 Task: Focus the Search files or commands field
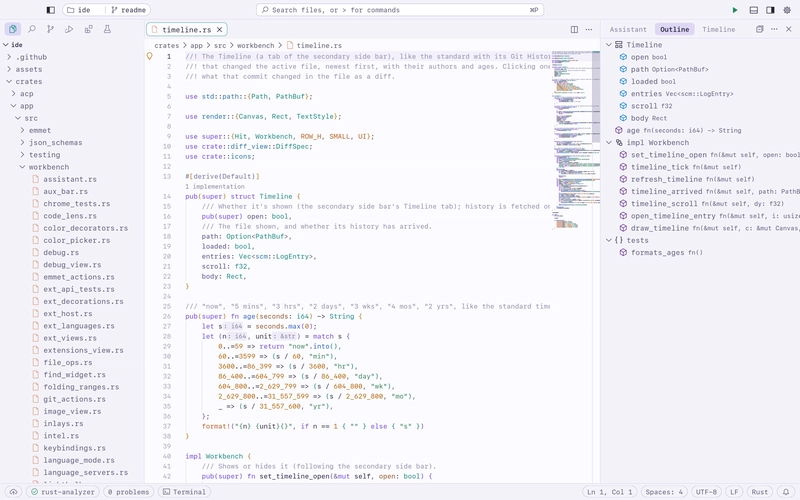click(x=399, y=10)
